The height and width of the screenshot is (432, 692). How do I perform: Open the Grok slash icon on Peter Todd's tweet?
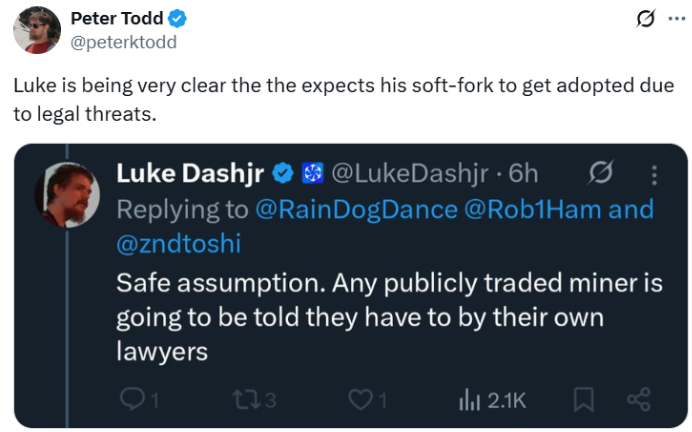coord(646,19)
